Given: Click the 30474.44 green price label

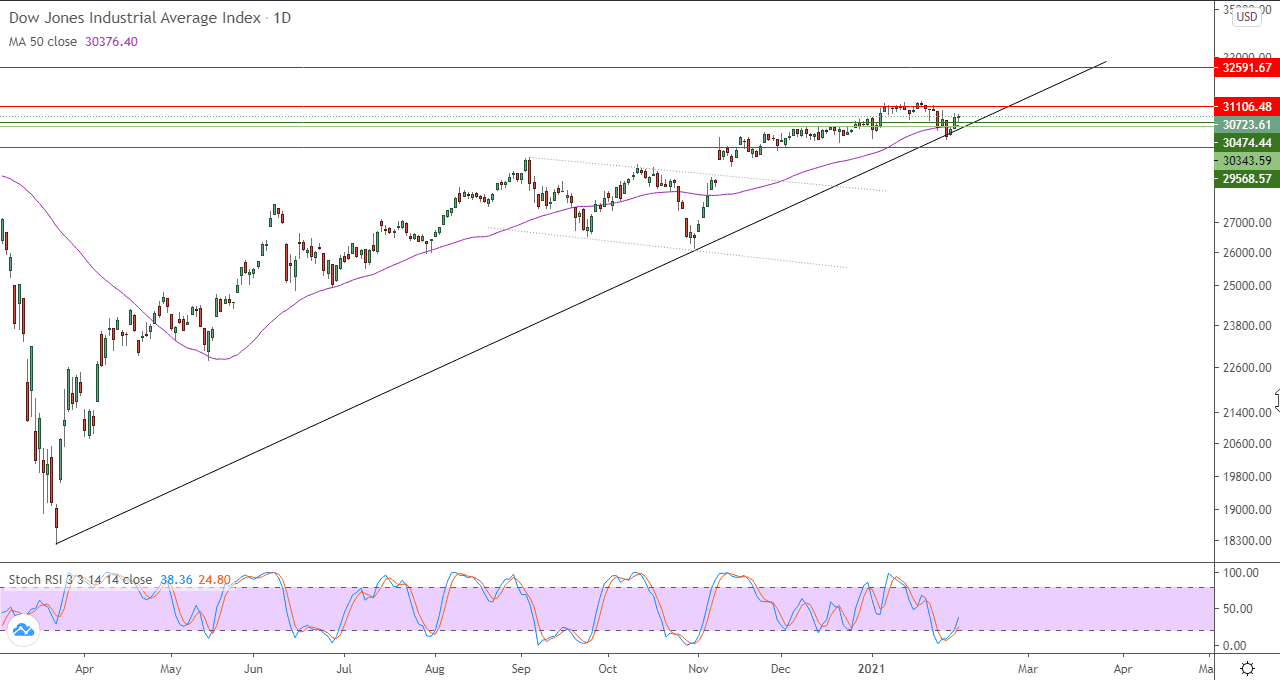Looking at the screenshot, I should tap(1247, 143).
